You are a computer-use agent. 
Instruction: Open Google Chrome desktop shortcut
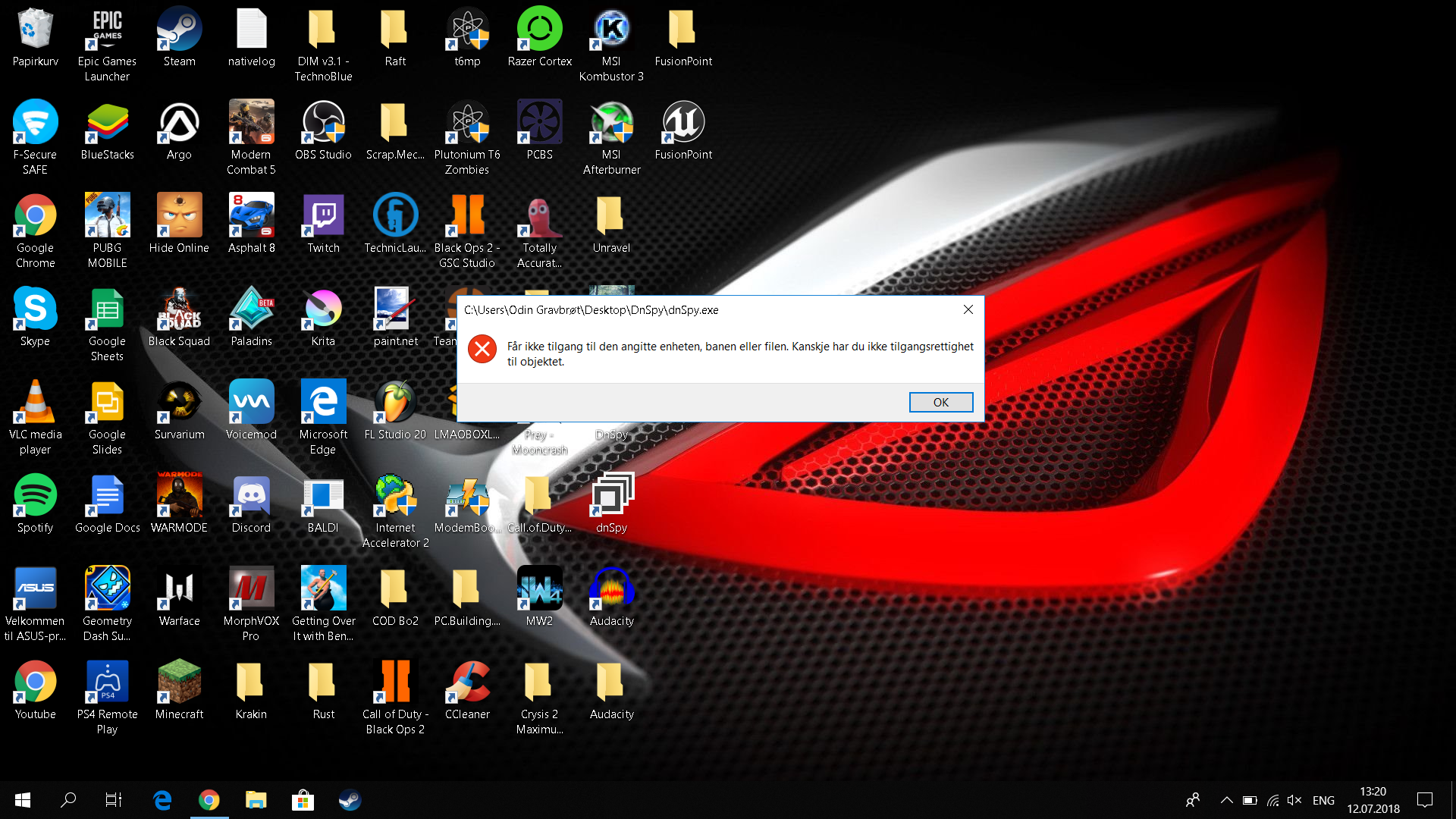pos(35,231)
